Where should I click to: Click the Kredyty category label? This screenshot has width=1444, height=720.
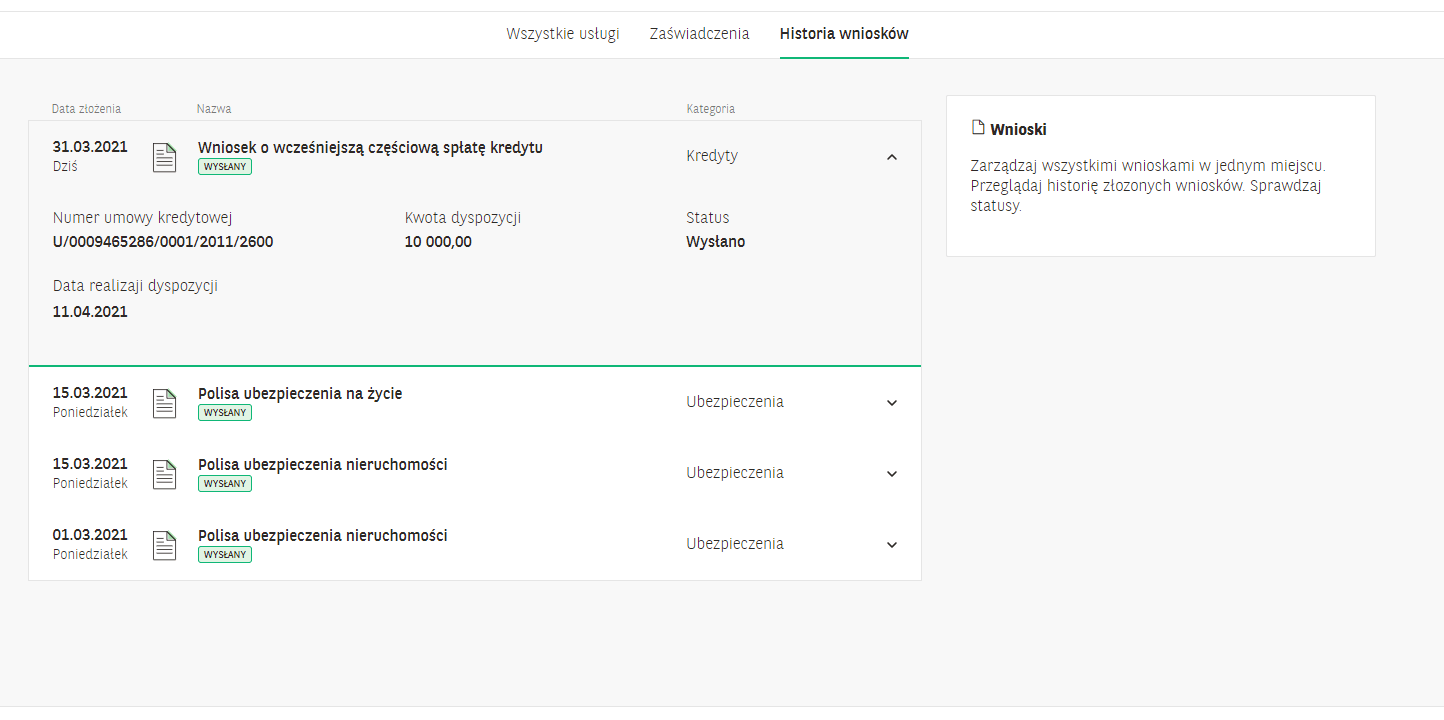coord(712,156)
